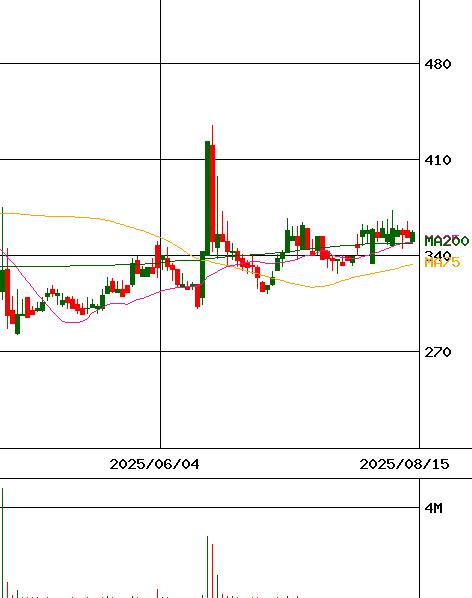Click the 4M volume axis label
472x598 pixels.
click(x=433, y=508)
